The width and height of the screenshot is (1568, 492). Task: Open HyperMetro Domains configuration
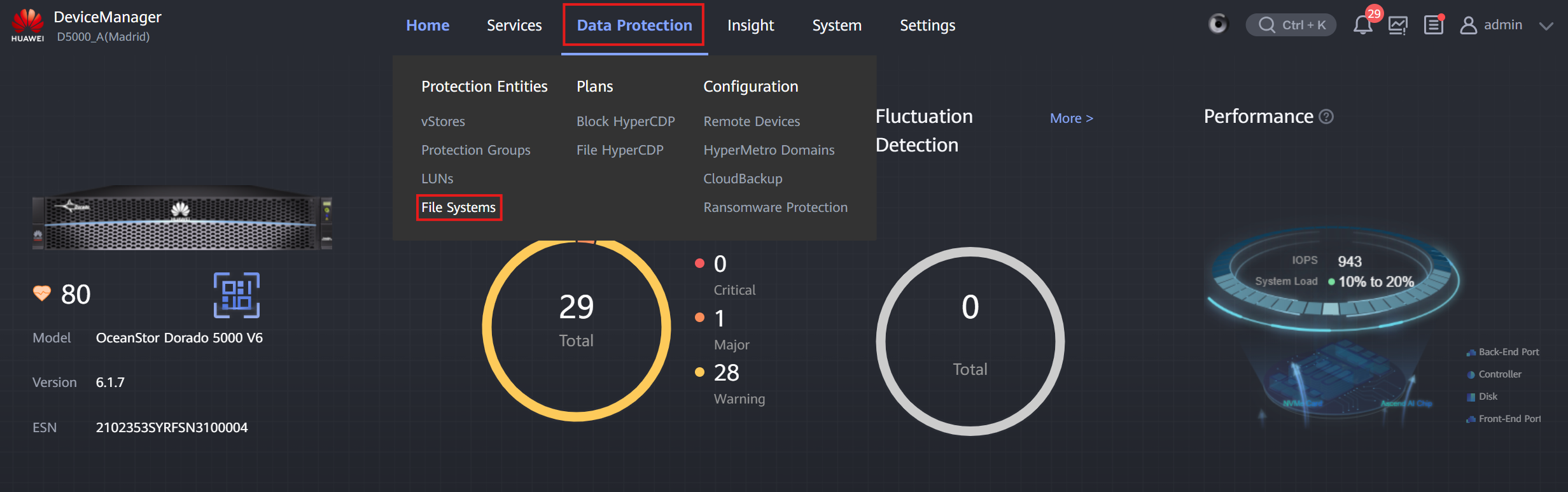tap(769, 150)
